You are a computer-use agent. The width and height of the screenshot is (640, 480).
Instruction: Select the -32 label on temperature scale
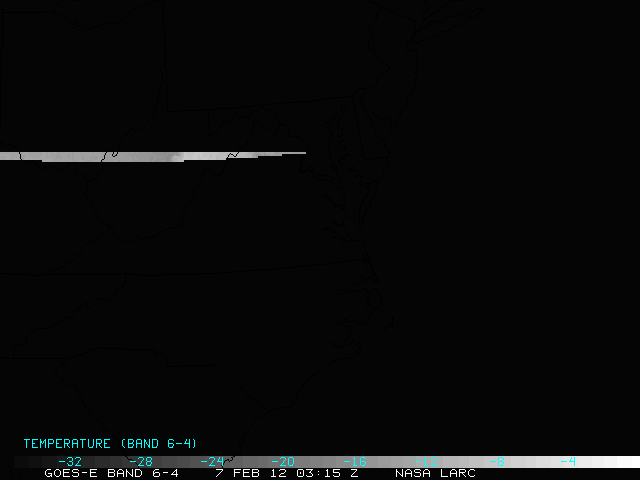[x=70, y=462]
